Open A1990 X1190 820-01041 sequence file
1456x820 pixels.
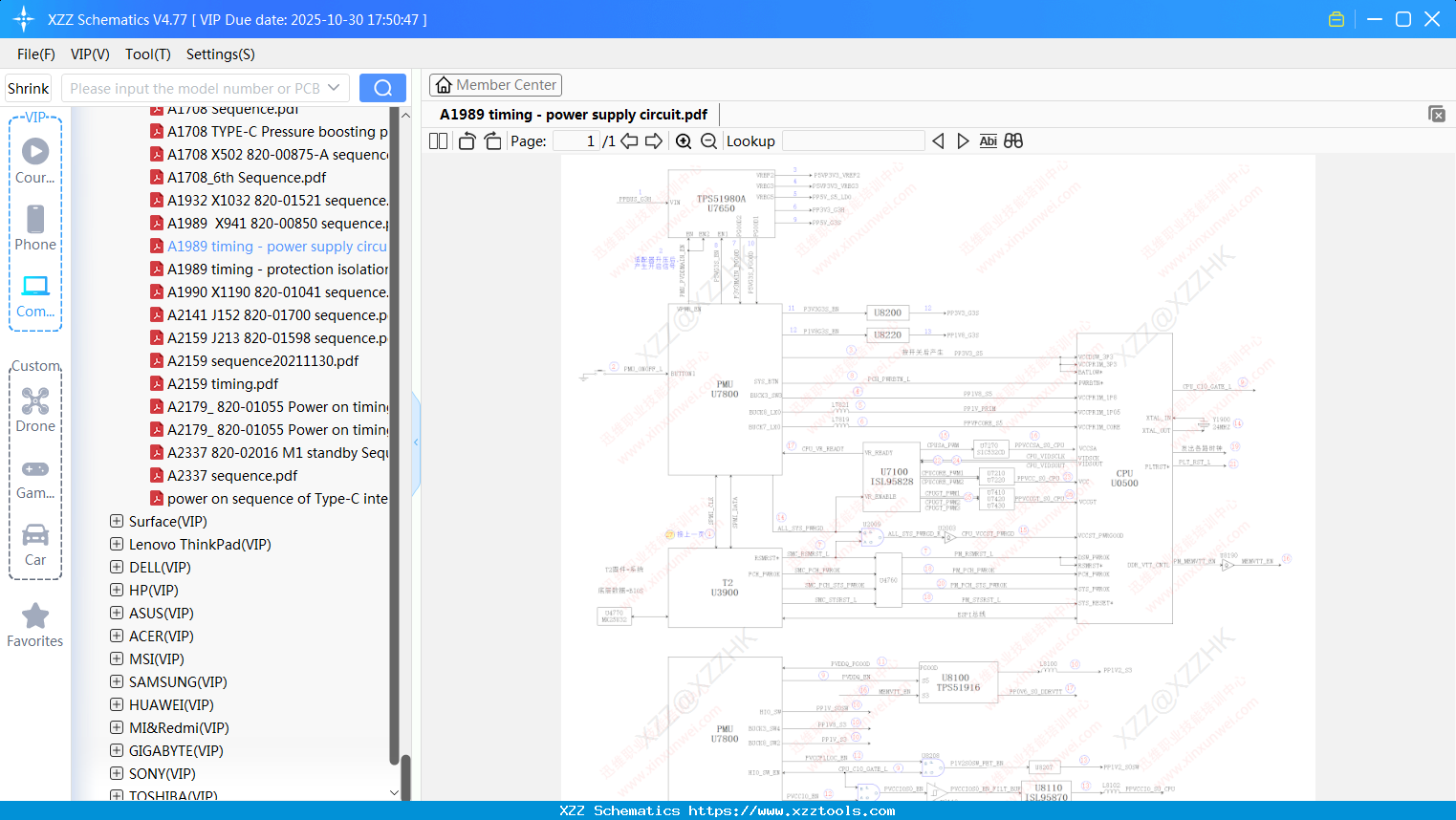277,291
